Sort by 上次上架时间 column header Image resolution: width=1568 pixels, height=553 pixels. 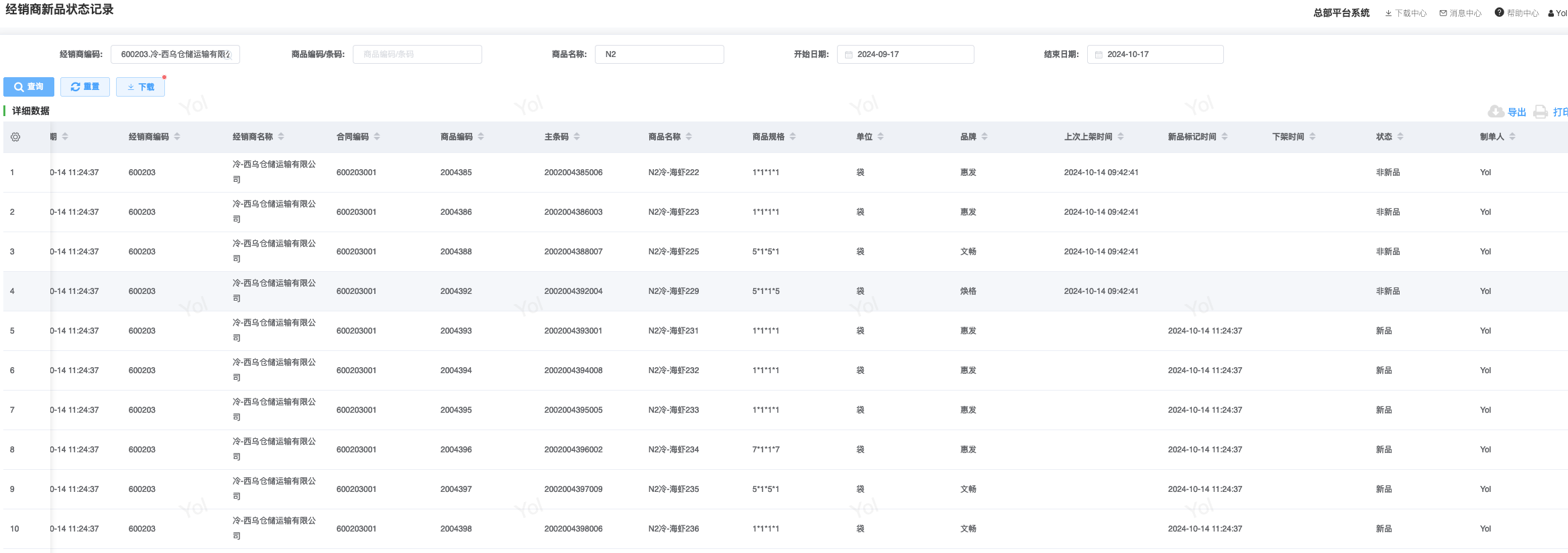[1121, 137]
